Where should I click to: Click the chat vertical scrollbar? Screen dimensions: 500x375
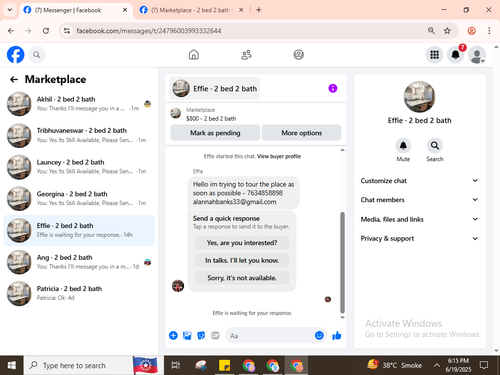coord(342,262)
